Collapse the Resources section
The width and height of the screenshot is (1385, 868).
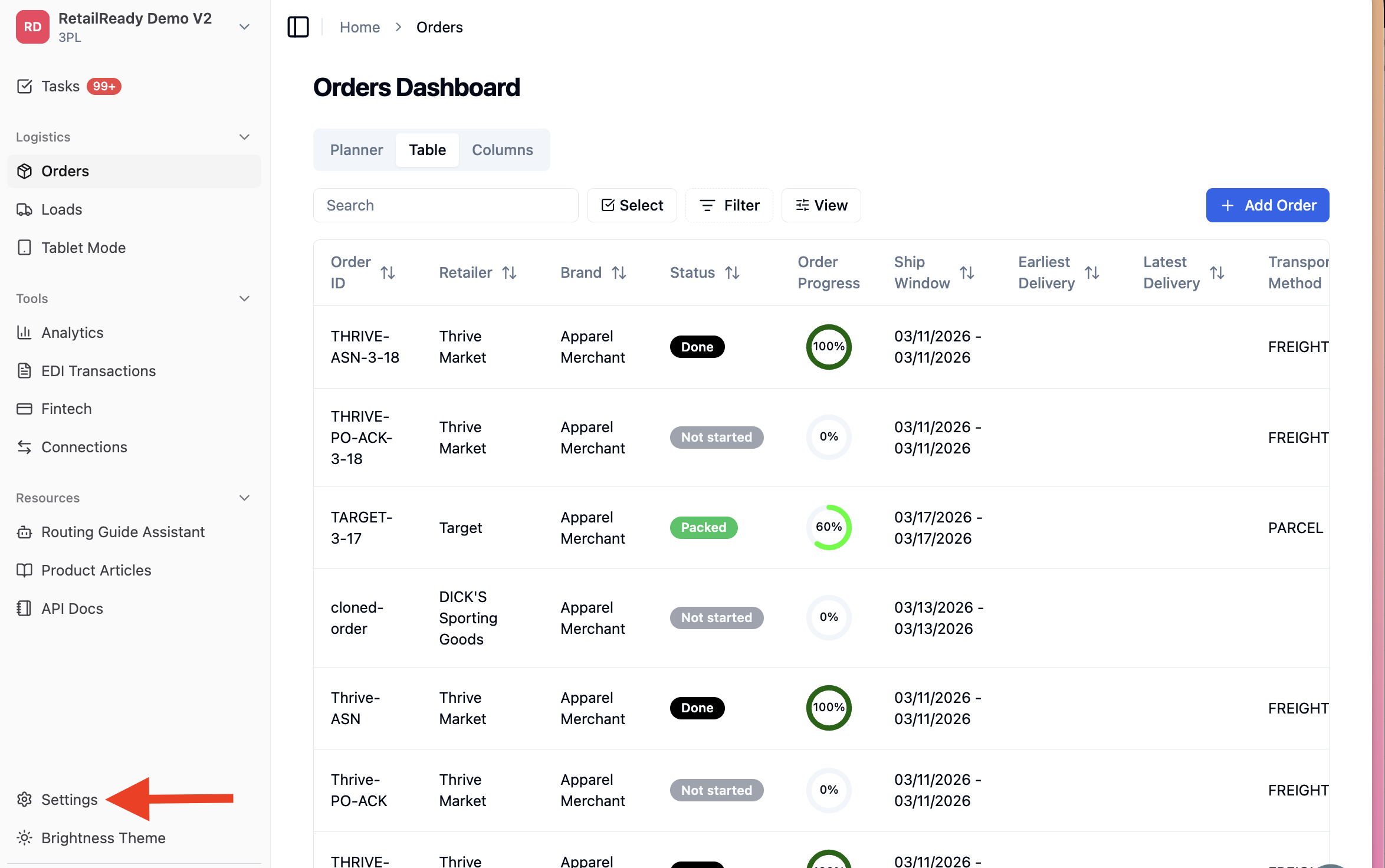[x=244, y=498]
